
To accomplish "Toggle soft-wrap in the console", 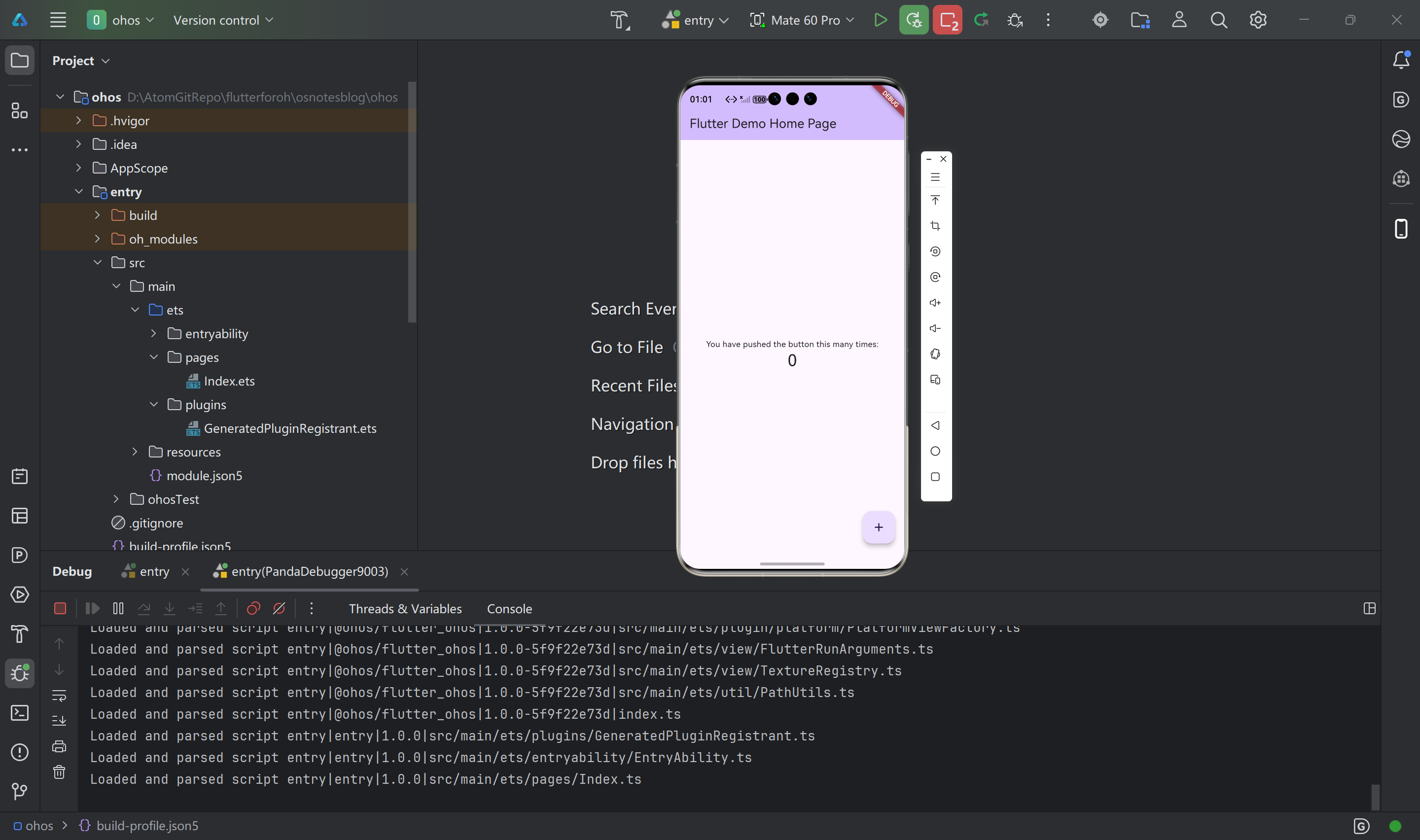I will (59, 695).
